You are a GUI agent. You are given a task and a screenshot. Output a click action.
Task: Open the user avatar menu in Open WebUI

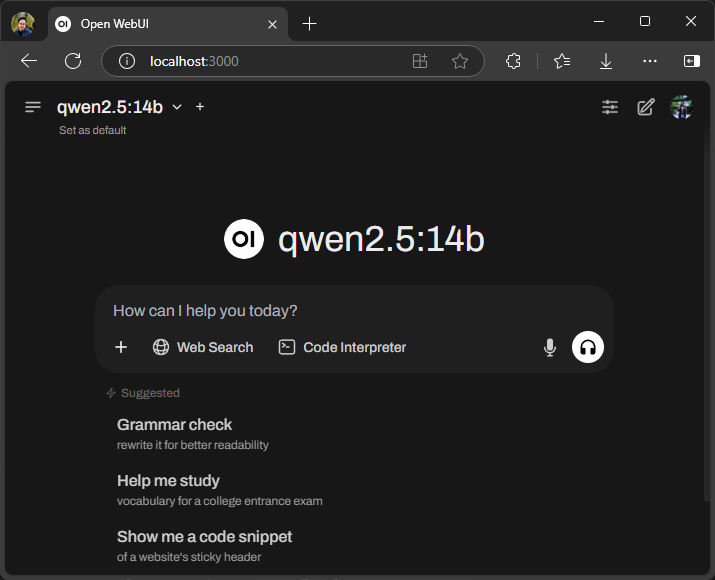[681, 107]
